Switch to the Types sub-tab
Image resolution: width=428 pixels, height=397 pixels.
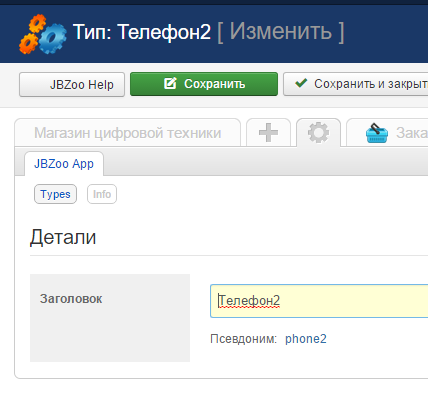pos(55,194)
